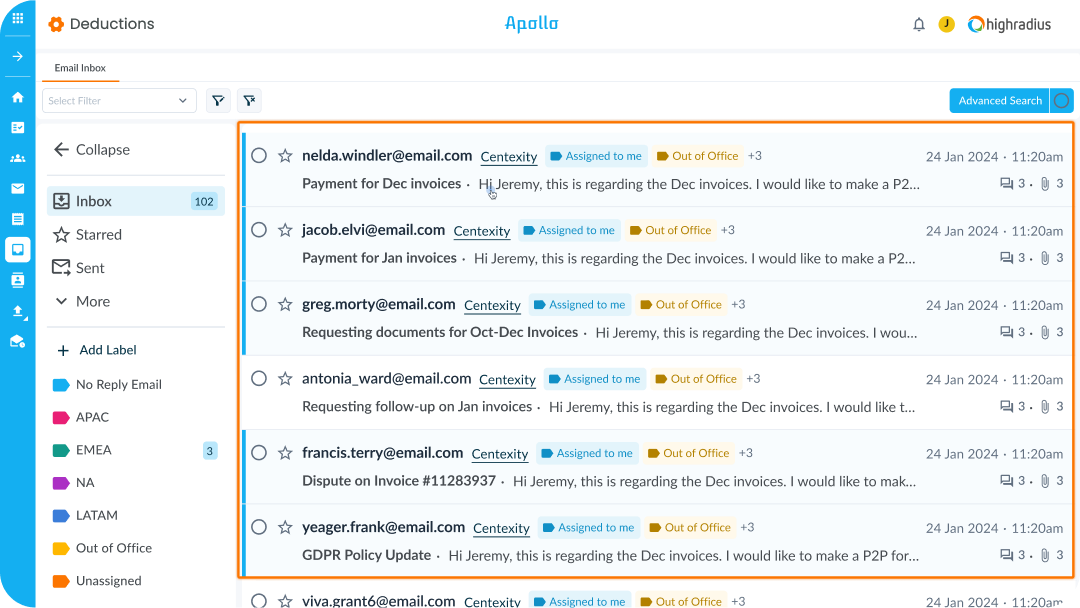
Task: Open the envelope Mail icon in the sidebar
Action: point(16,189)
